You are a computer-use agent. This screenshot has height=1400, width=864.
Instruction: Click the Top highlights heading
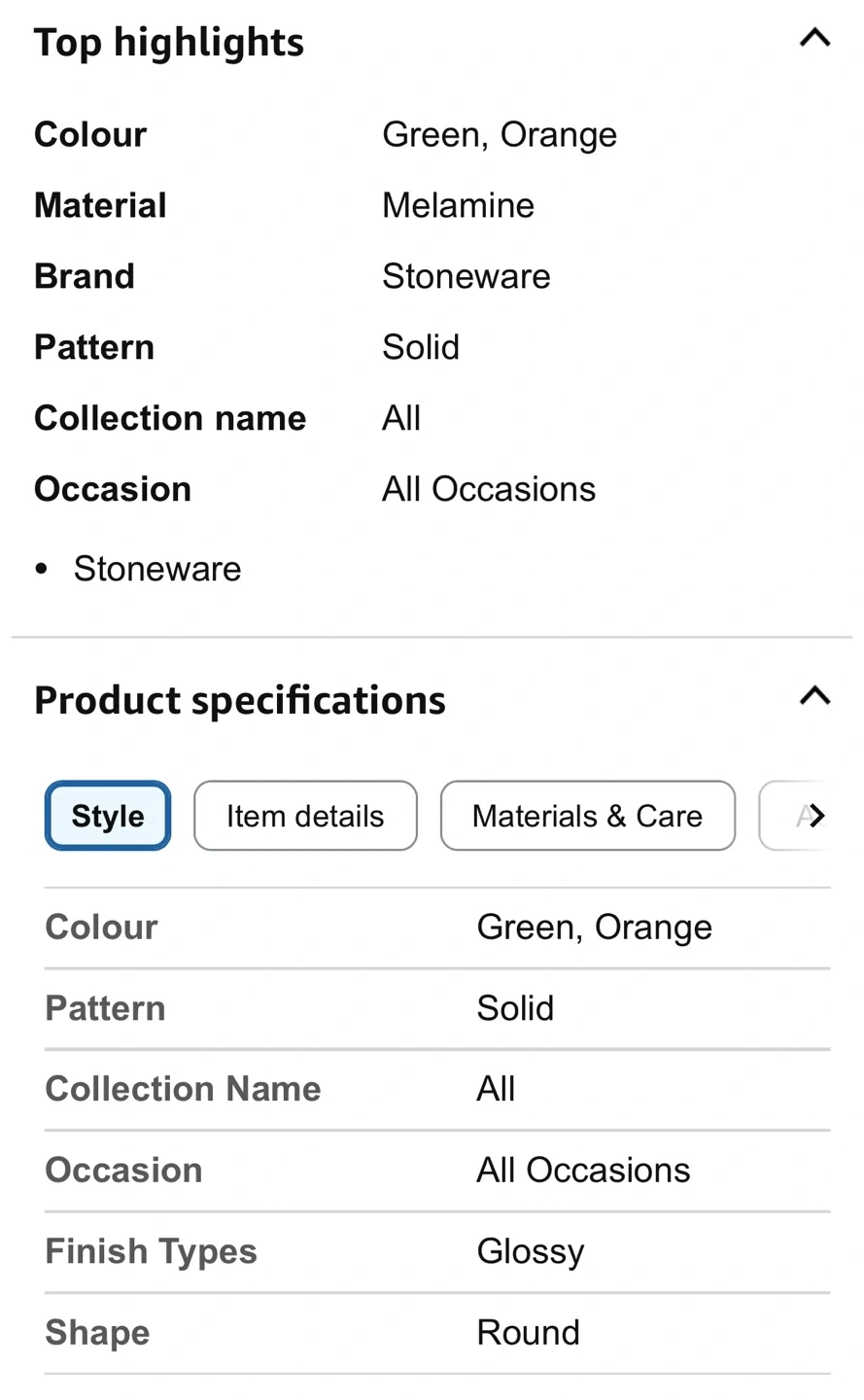pos(169,43)
